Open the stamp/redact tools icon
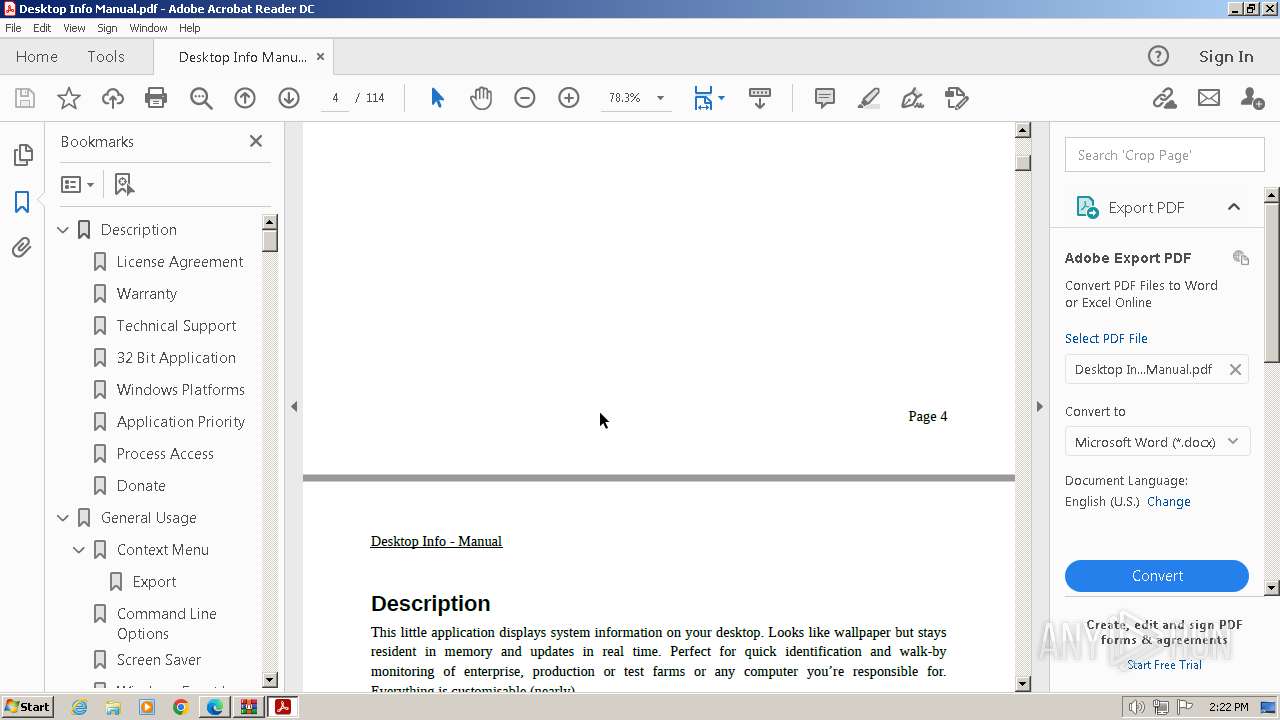Viewport: 1280px width, 720px height. [x=957, y=98]
